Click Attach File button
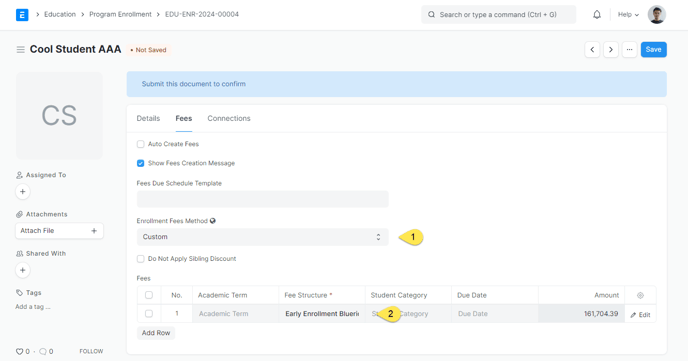 click(59, 231)
